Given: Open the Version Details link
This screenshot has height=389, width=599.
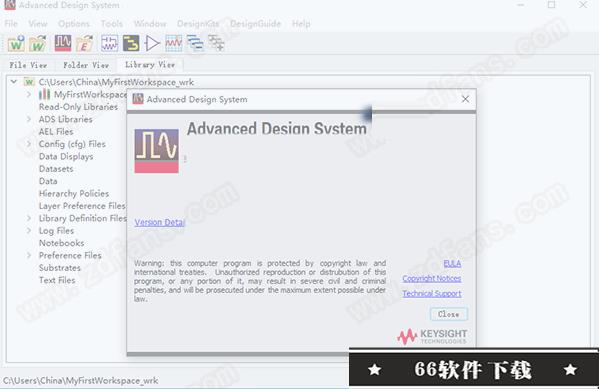Looking at the screenshot, I should pos(160,222).
